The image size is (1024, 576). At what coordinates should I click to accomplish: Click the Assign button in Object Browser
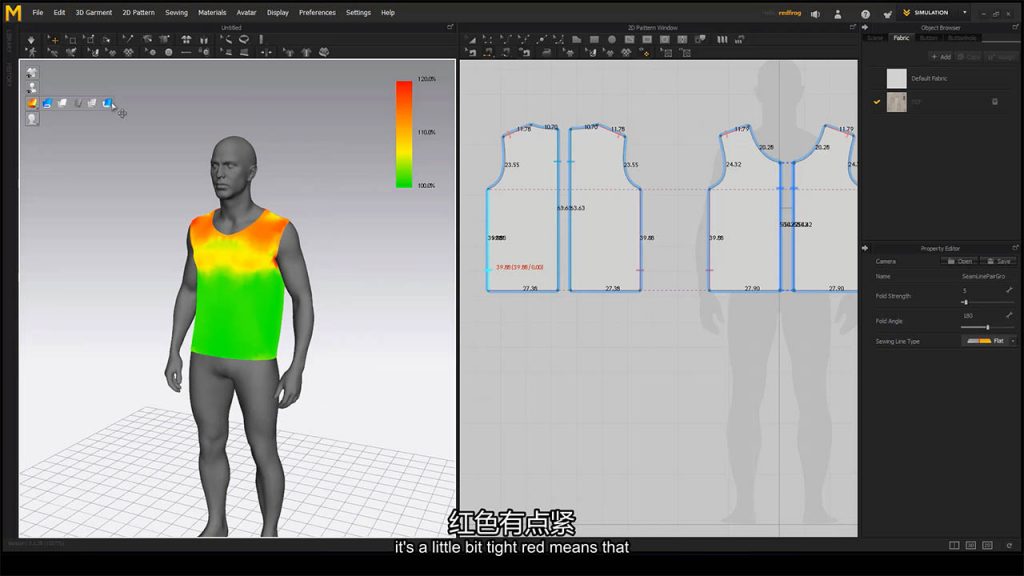[x=1002, y=57]
